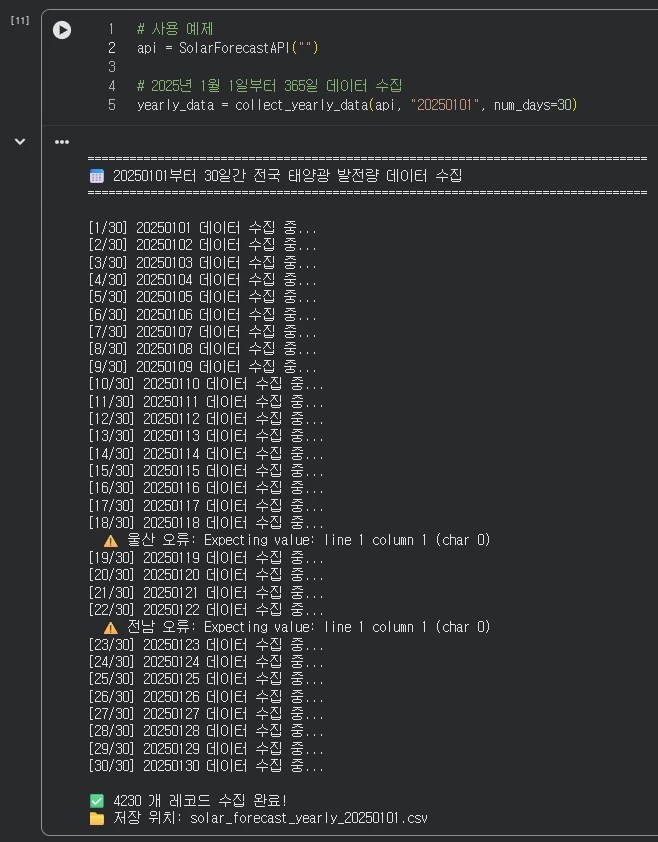This screenshot has height=842, width=658.
Task: Click output row [4/30] 20250104
Action: [x=203, y=280]
